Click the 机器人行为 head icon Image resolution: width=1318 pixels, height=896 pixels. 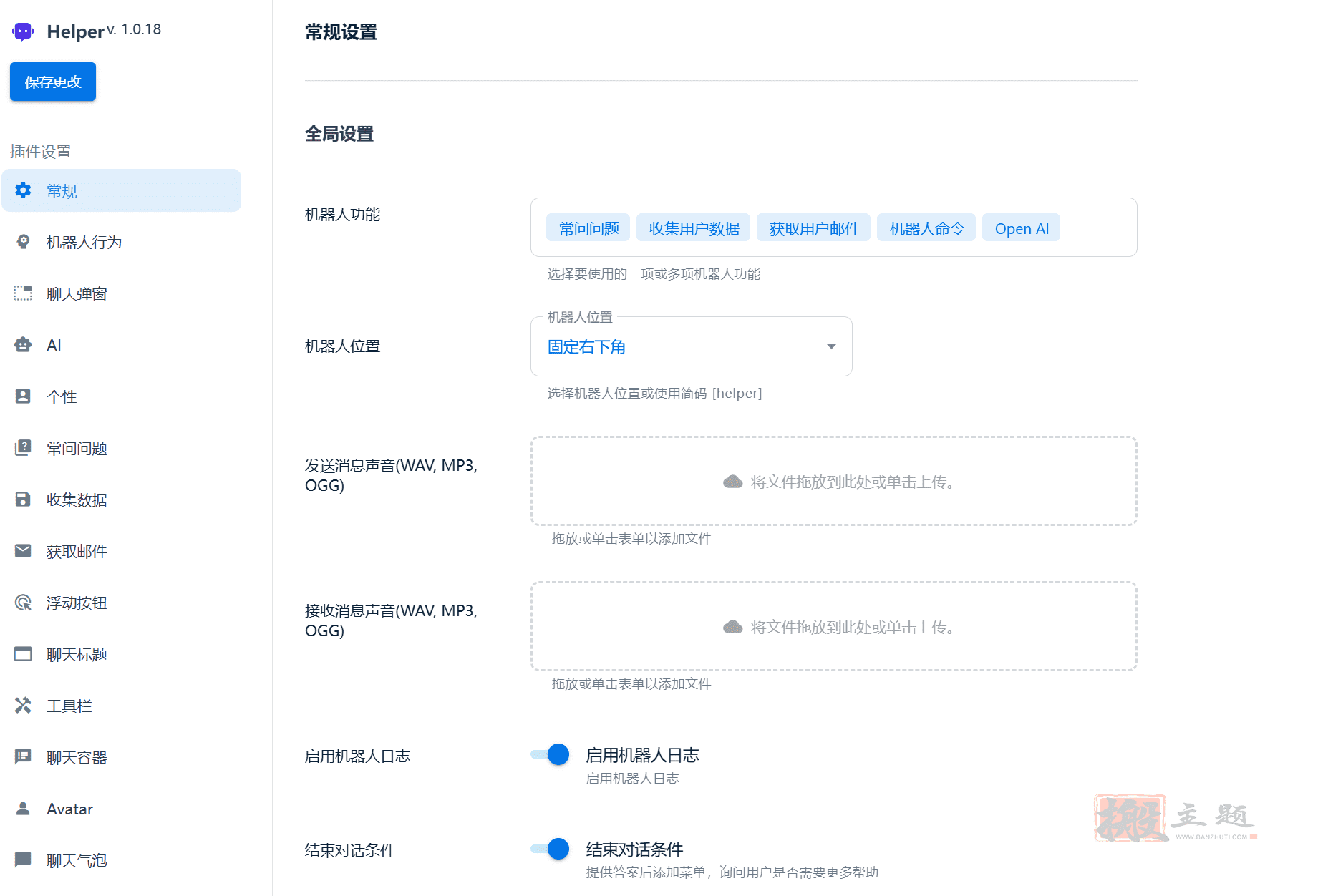[23, 242]
